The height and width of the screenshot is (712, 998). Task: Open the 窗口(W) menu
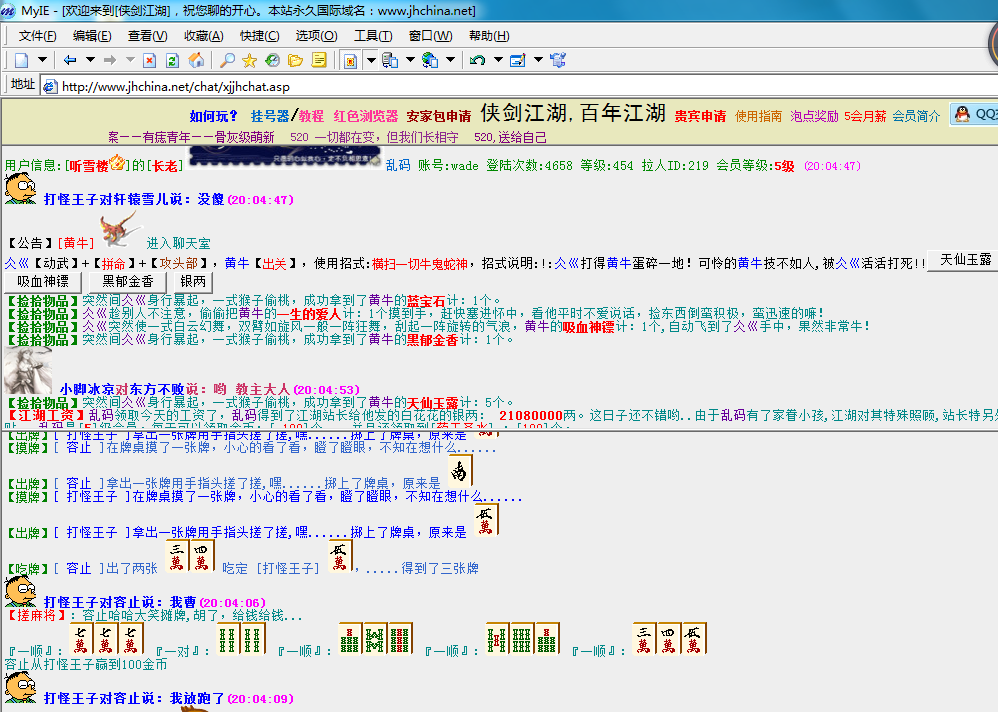(x=430, y=36)
